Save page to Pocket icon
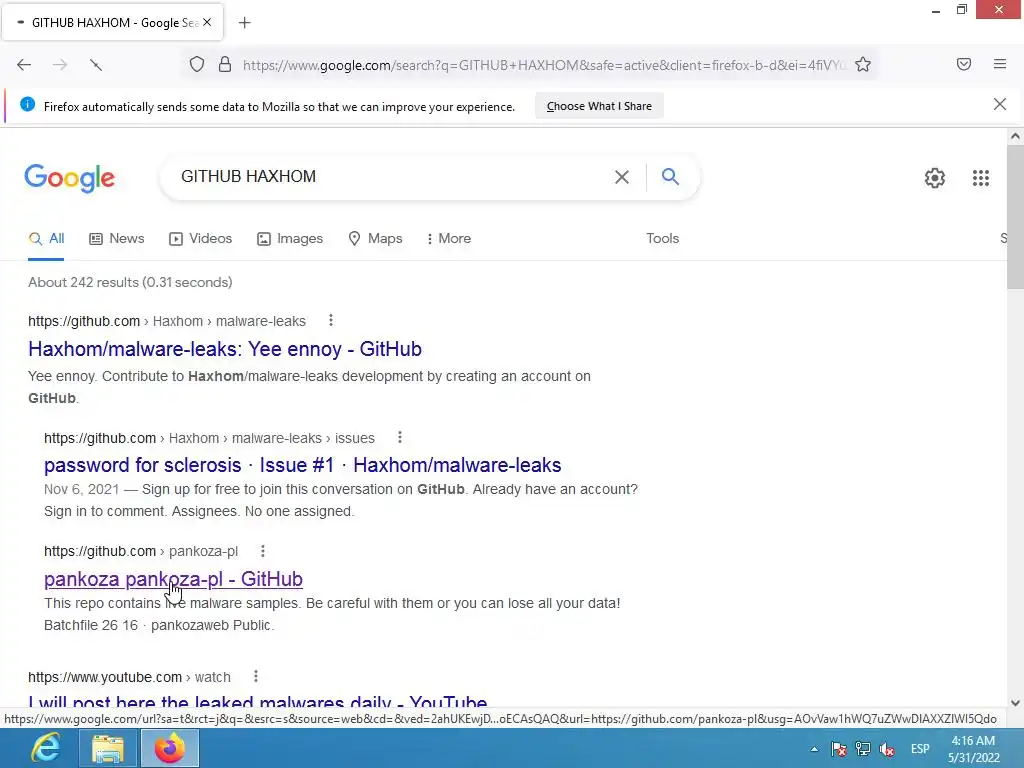1024x768 pixels. 964,64
